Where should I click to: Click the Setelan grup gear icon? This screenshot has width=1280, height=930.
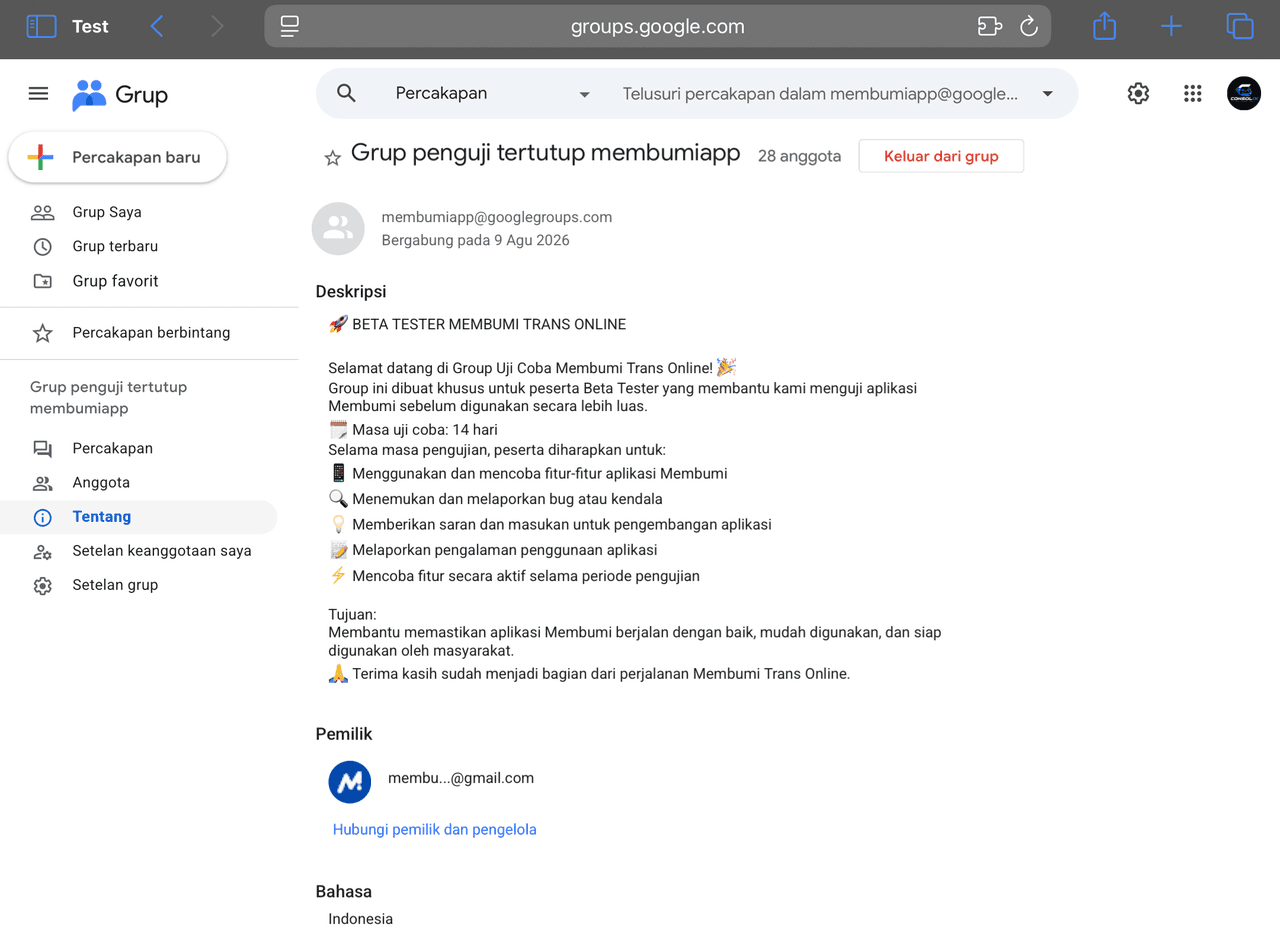(42, 585)
